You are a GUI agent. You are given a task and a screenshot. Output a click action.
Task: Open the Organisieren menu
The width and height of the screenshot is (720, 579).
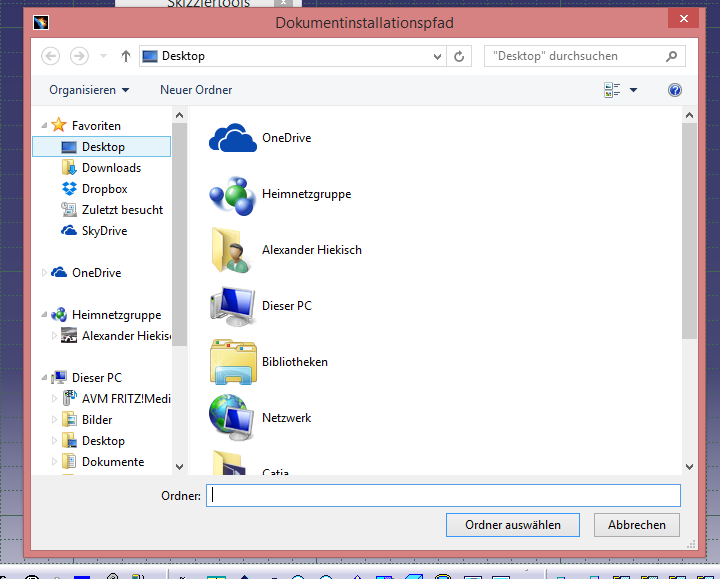pyautogui.click(x=89, y=90)
